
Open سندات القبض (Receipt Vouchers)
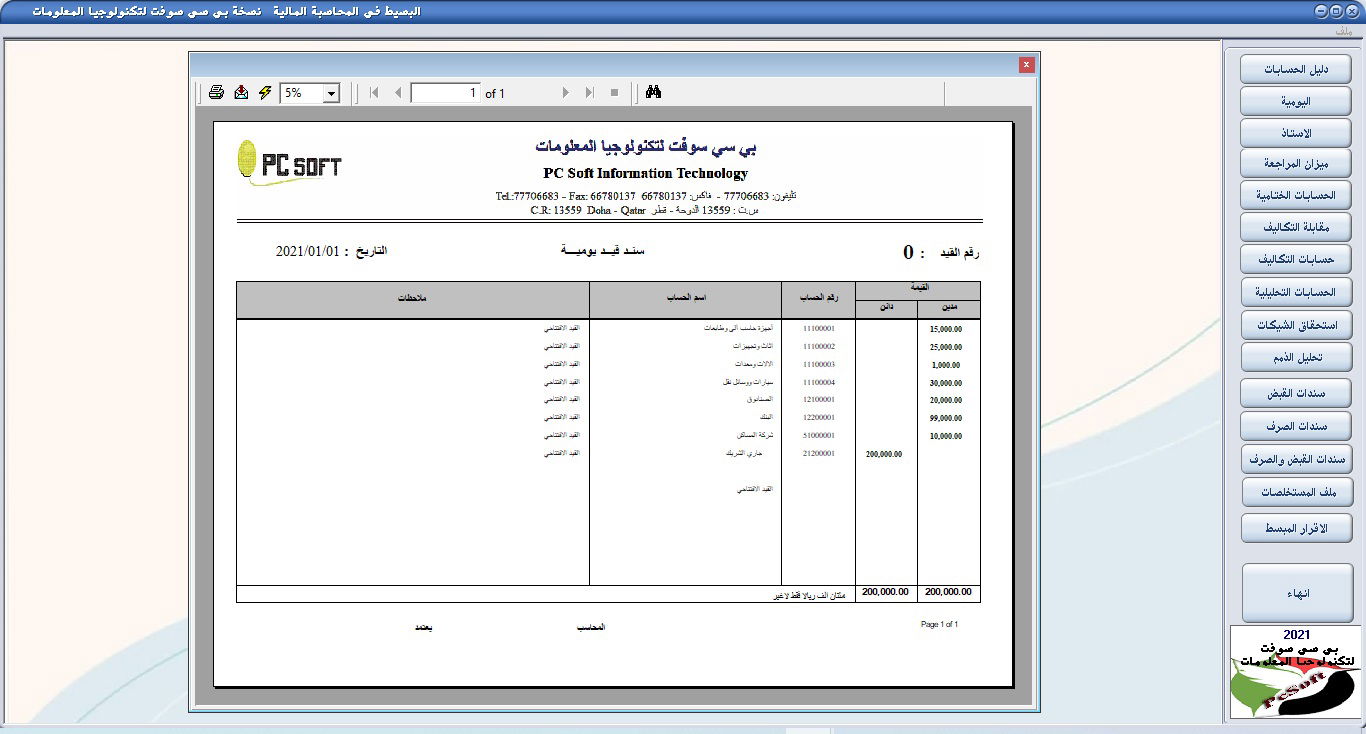(x=1295, y=392)
